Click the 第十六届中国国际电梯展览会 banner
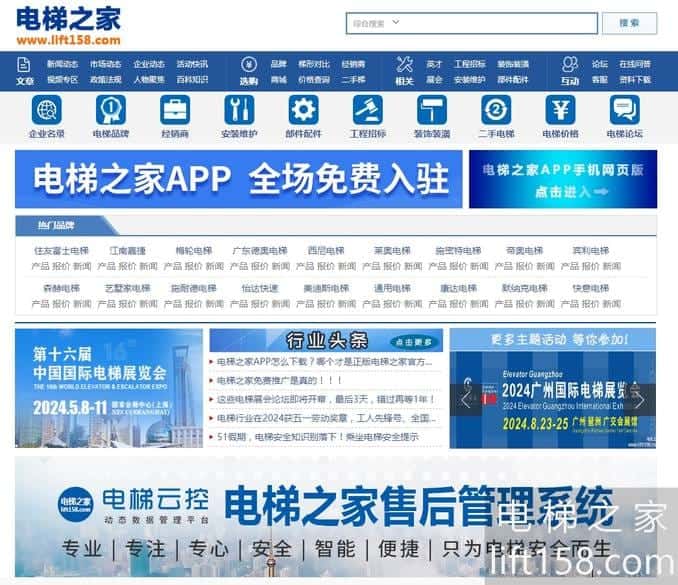Screen dimensions: 678x585 [109, 388]
